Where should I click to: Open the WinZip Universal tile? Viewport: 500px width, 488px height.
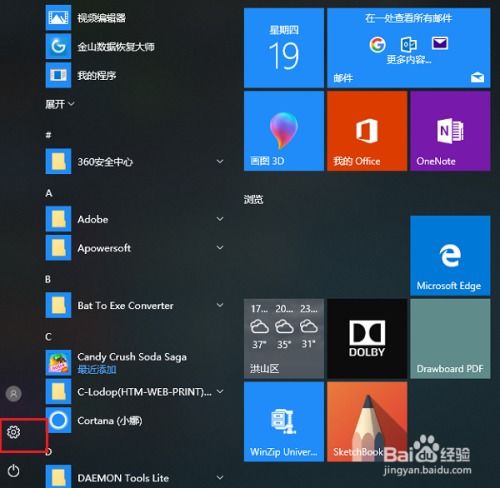click(284, 422)
